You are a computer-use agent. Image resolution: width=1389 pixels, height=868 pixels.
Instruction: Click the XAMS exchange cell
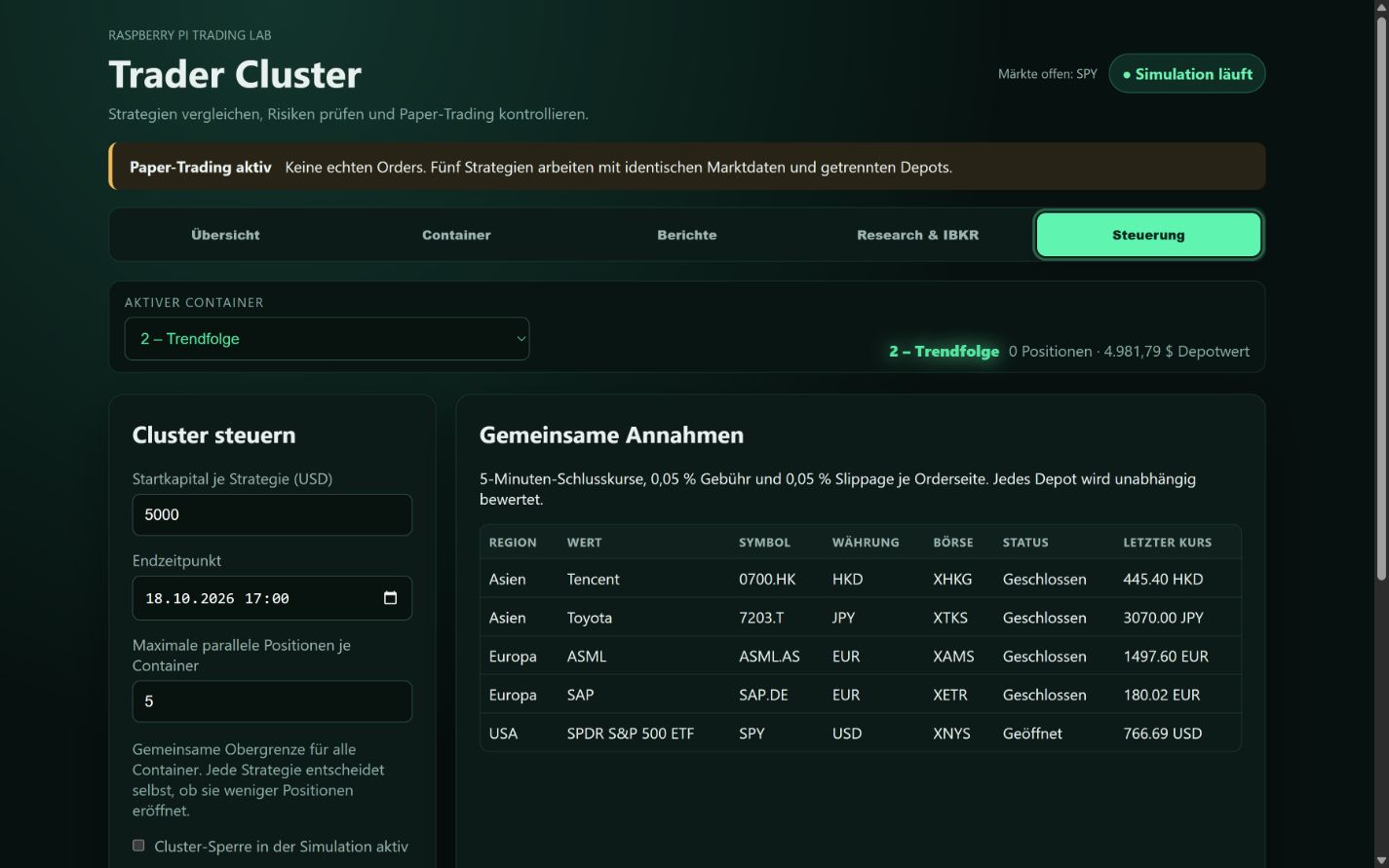953,657
